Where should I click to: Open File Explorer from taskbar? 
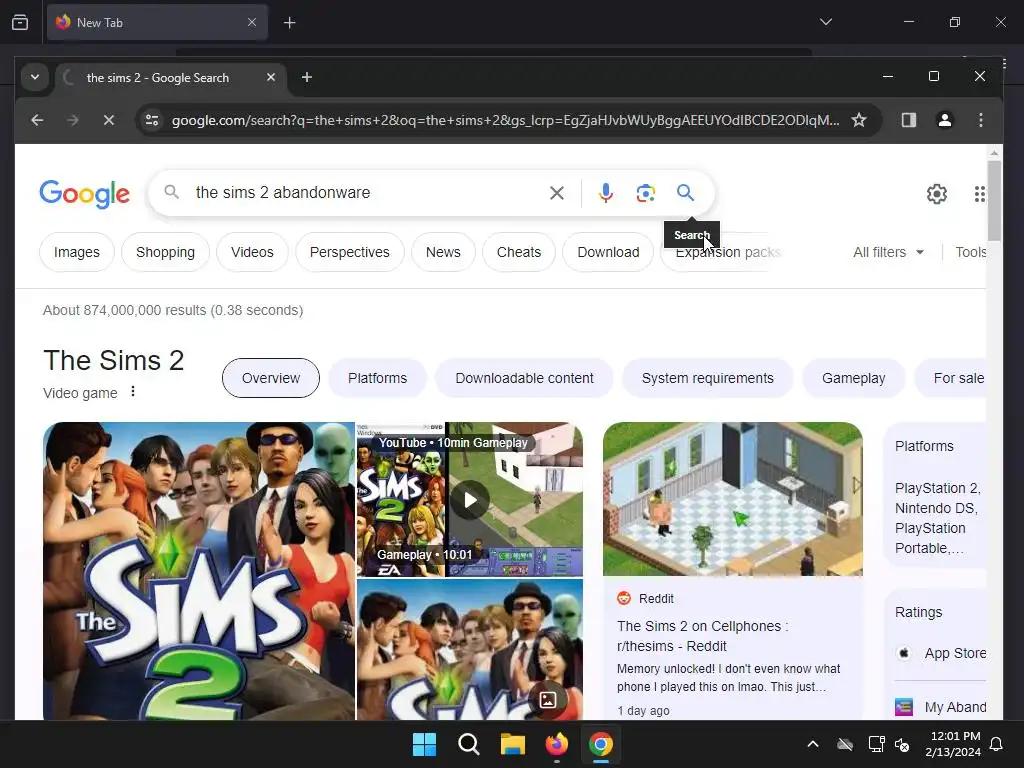point(513,744)
